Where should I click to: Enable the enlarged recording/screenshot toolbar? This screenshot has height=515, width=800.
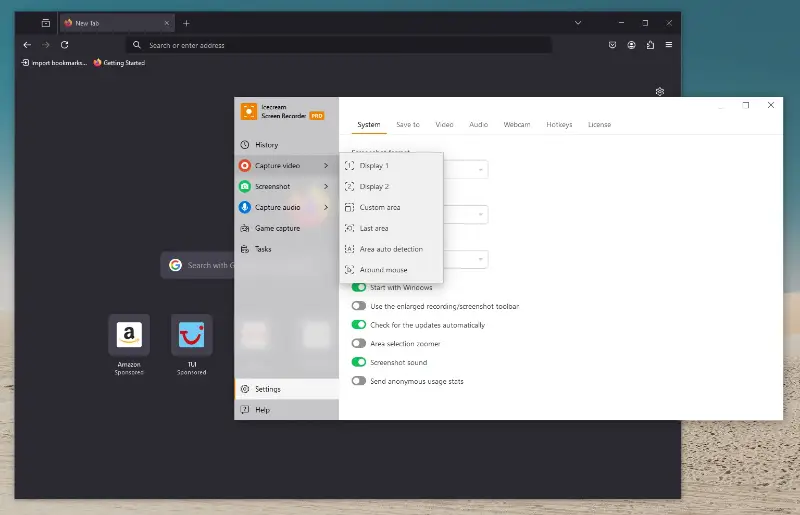click(359, 306)
